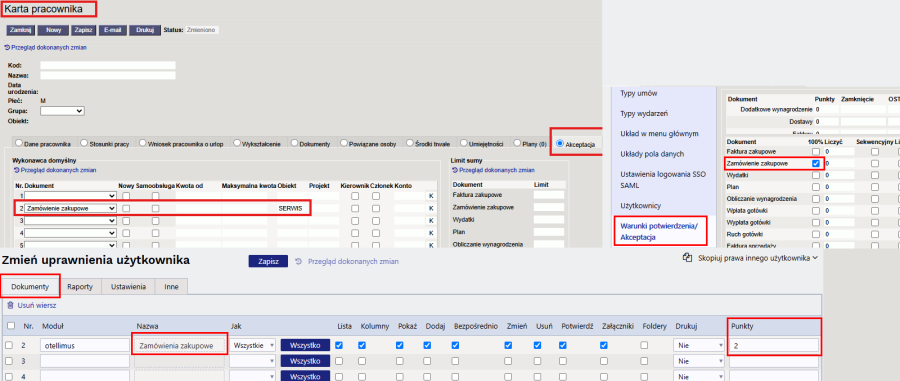
Task: Click the copy icon beside Skopiuj prawa innego użytkownika
Action: [687, 258]
